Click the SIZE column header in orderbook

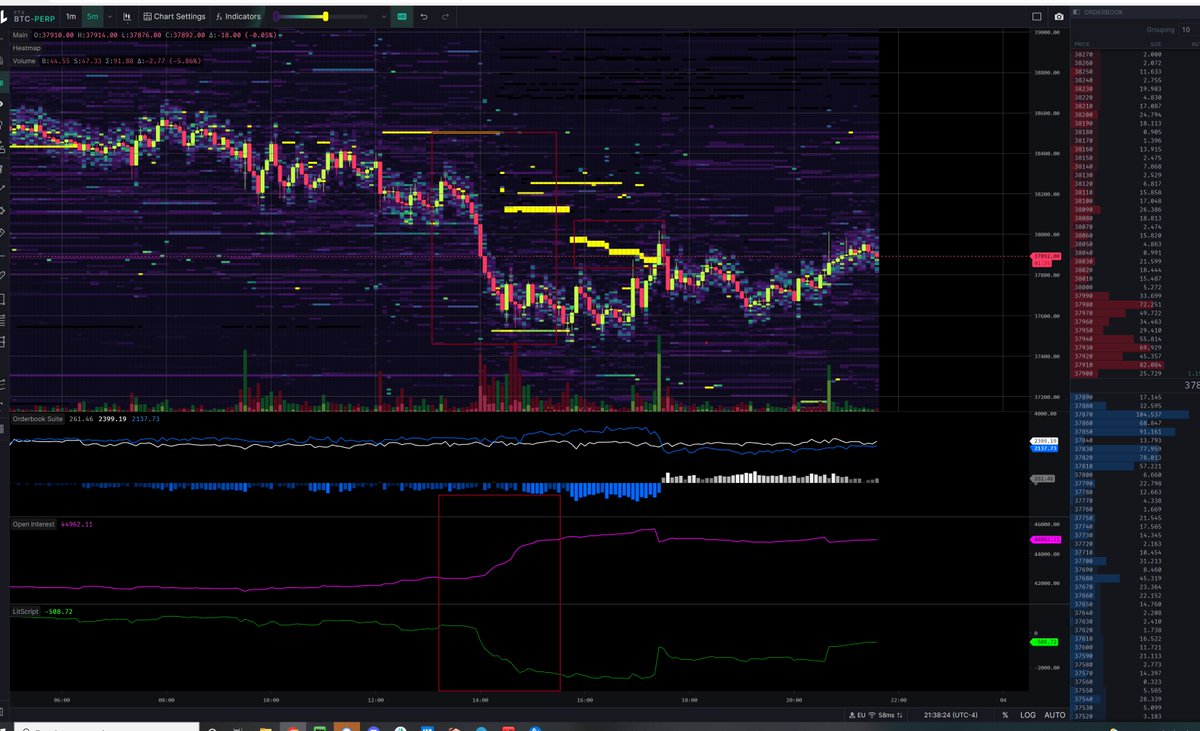(x=1155, y=44)
